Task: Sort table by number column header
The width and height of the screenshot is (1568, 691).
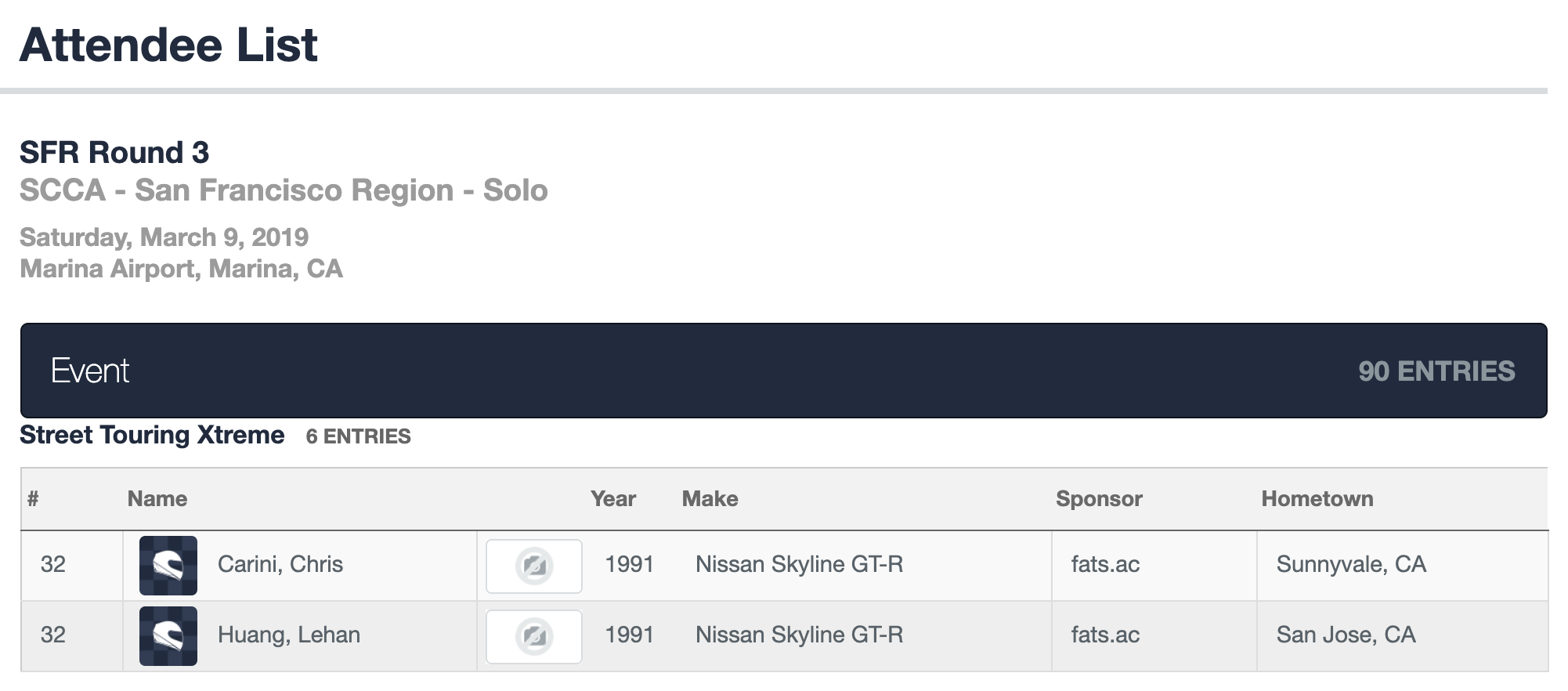Action: point(33,499)
